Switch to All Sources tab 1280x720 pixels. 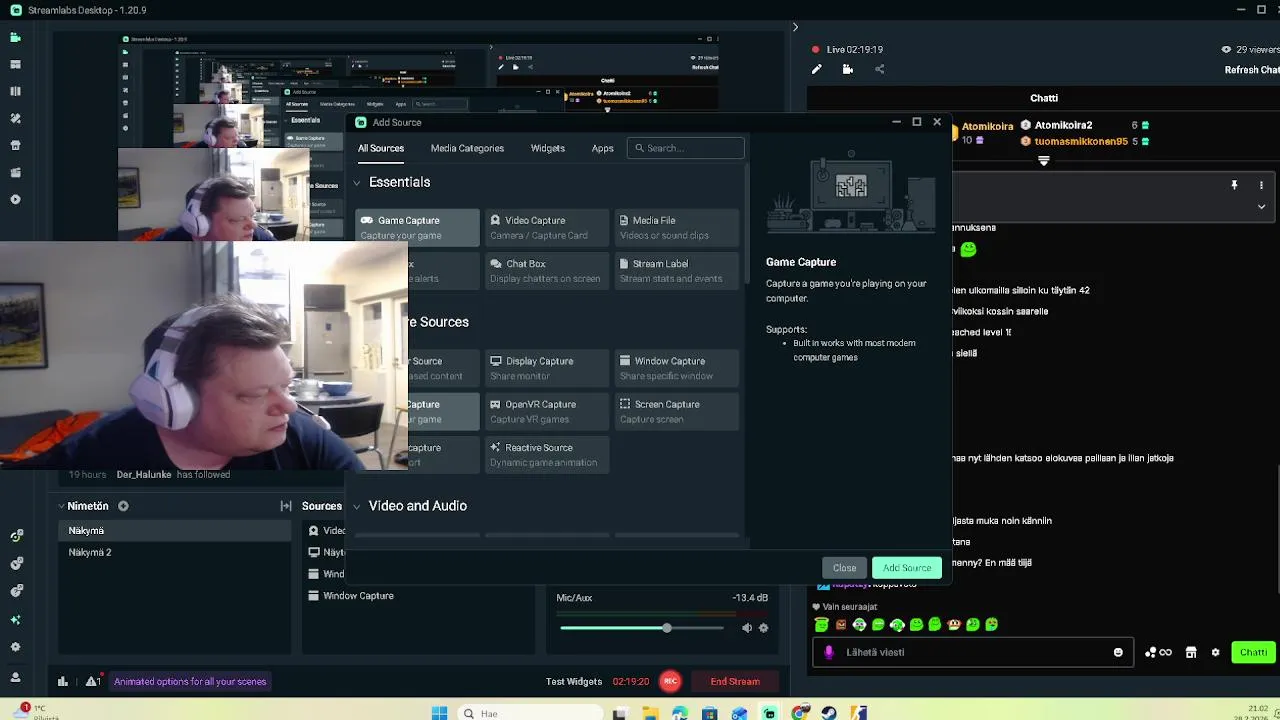[x=381, y=148]
